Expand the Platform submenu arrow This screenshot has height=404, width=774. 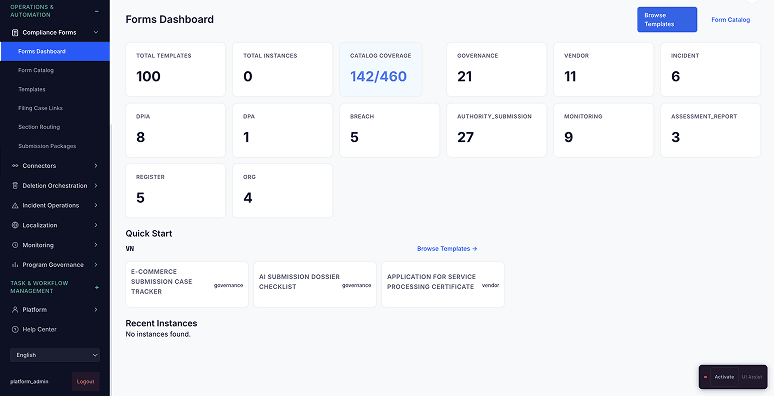(96, 309)
